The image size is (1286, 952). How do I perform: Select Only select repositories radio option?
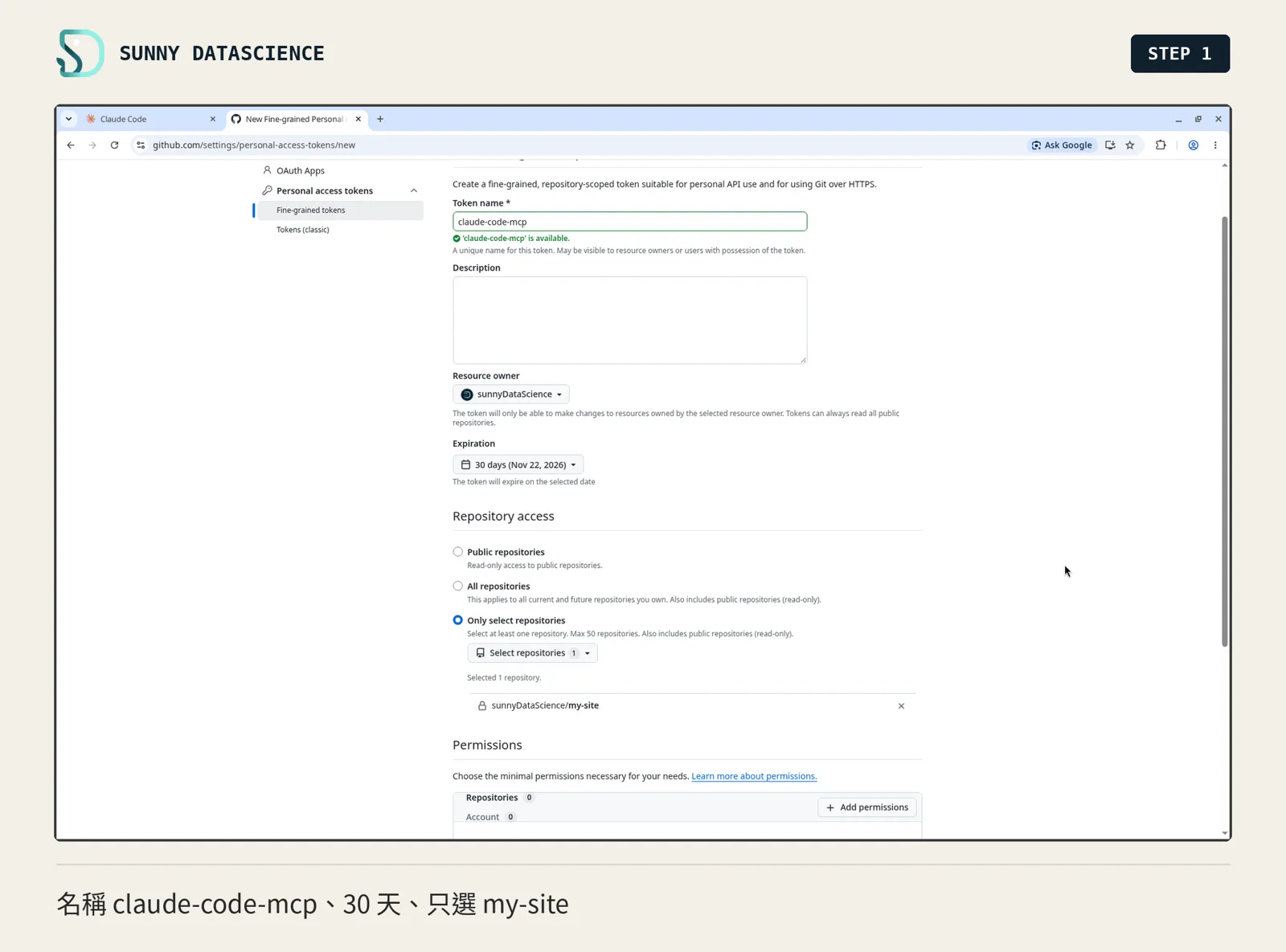(x=457, y=620)
